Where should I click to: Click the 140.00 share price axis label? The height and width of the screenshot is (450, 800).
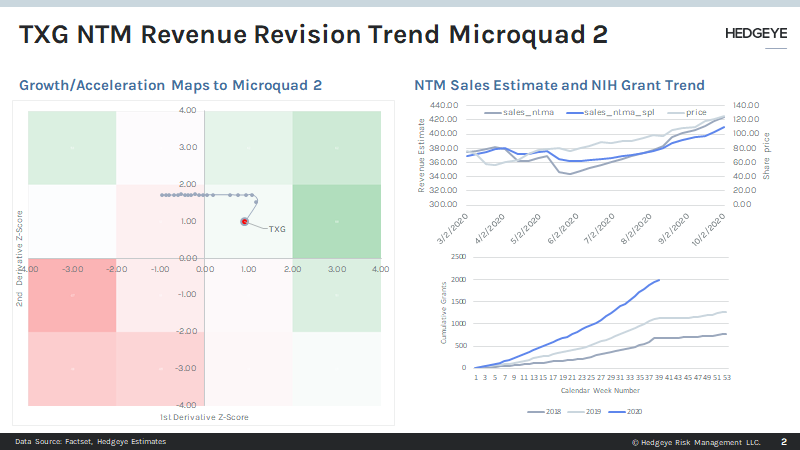tap(746, 105)
